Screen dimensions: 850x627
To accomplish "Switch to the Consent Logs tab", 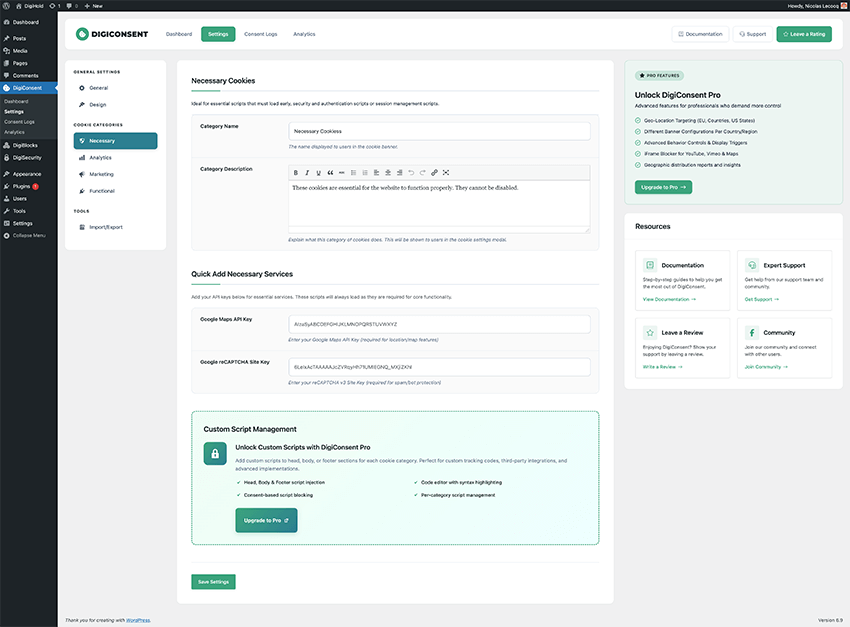I will coord(261,34).
